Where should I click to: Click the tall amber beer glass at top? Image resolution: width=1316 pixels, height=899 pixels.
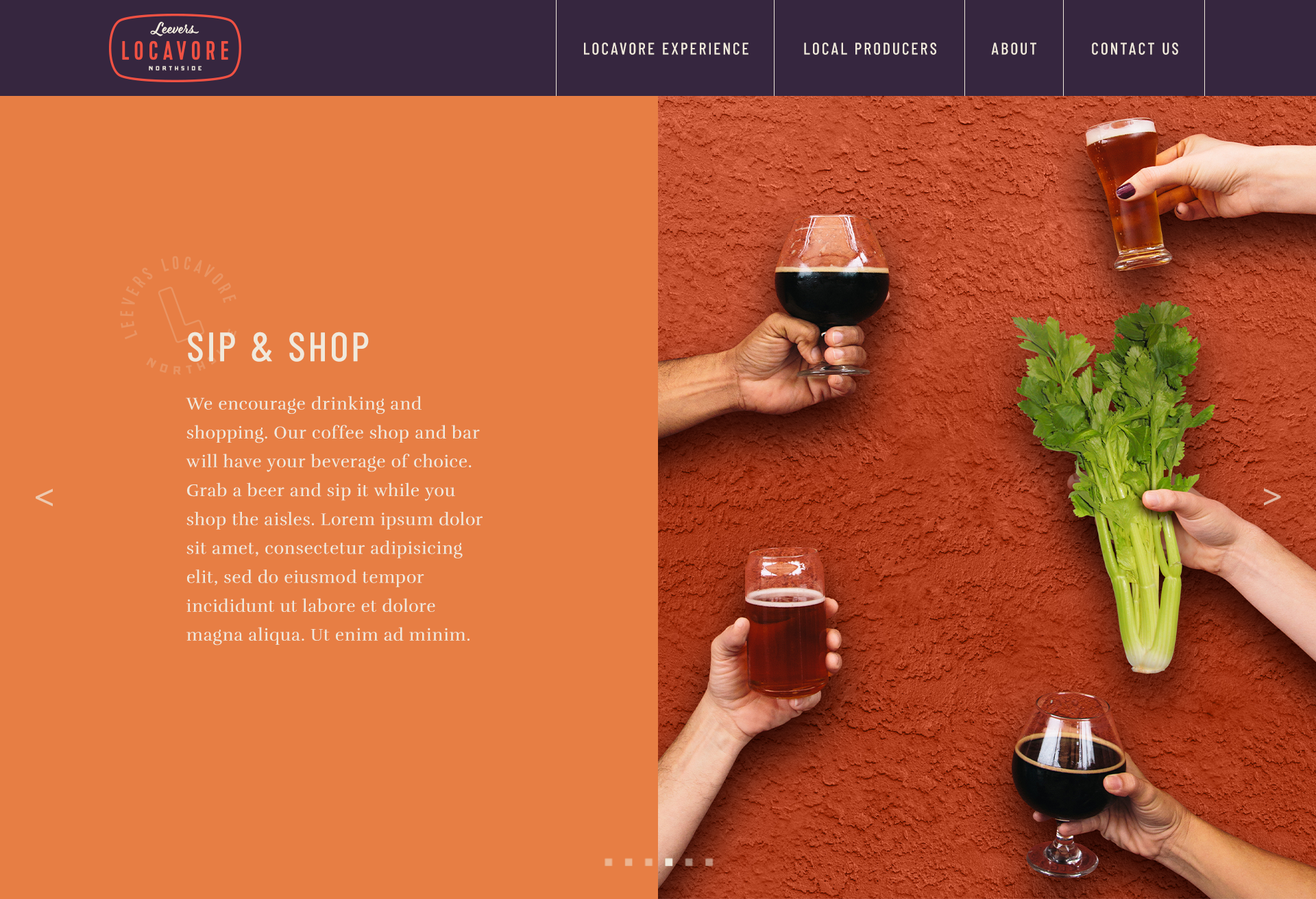[1126, 194]
